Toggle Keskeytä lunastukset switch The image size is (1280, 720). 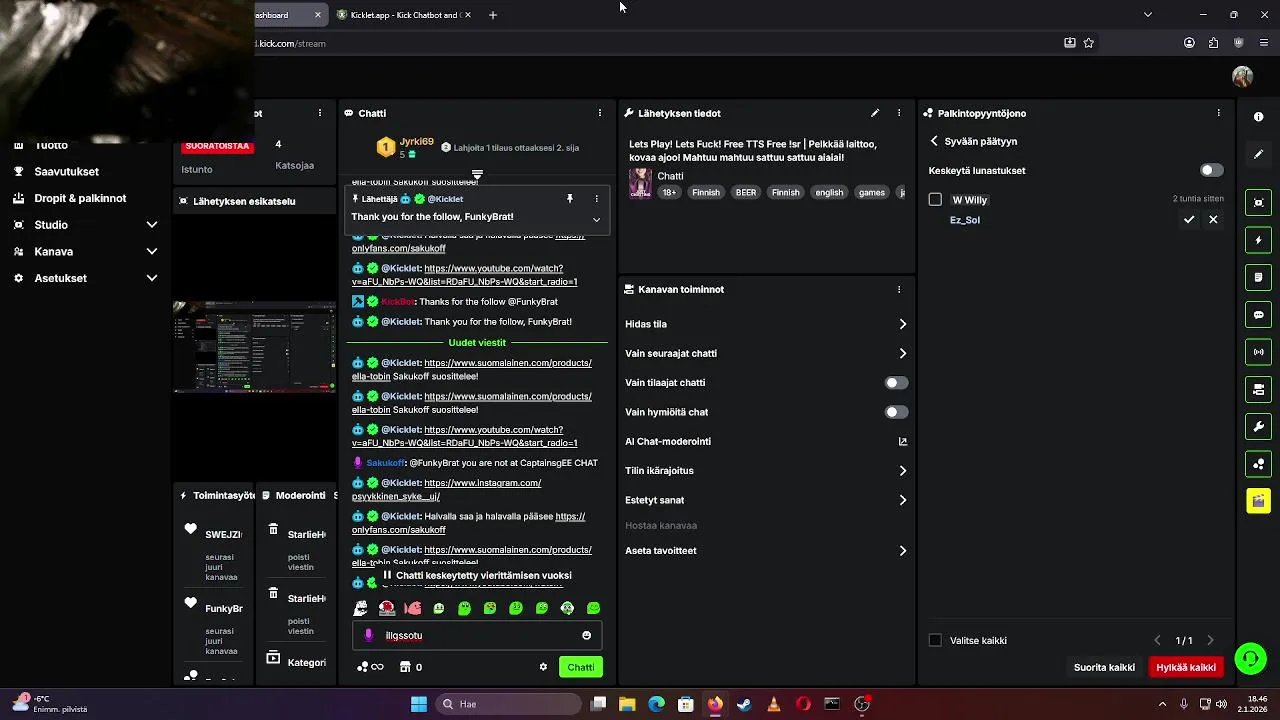pos(1212,170)
